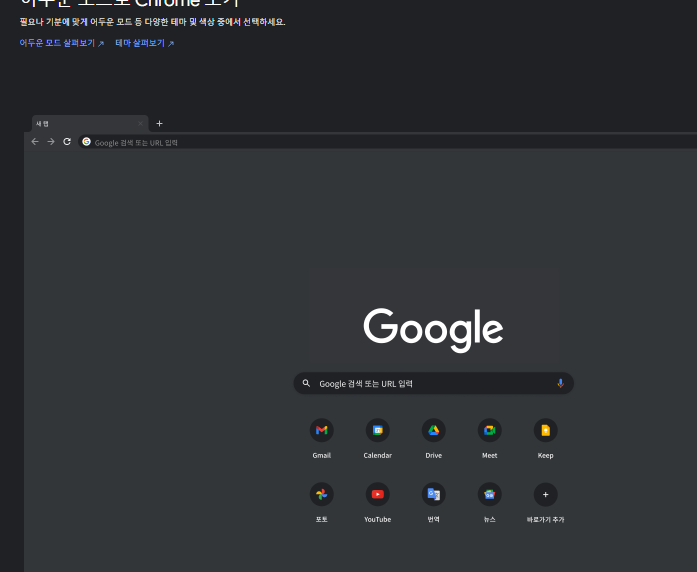Screen dimensions: 697x572
Task: Click the Keep text label
Action: pyautogui.click(x=546, y=456)
